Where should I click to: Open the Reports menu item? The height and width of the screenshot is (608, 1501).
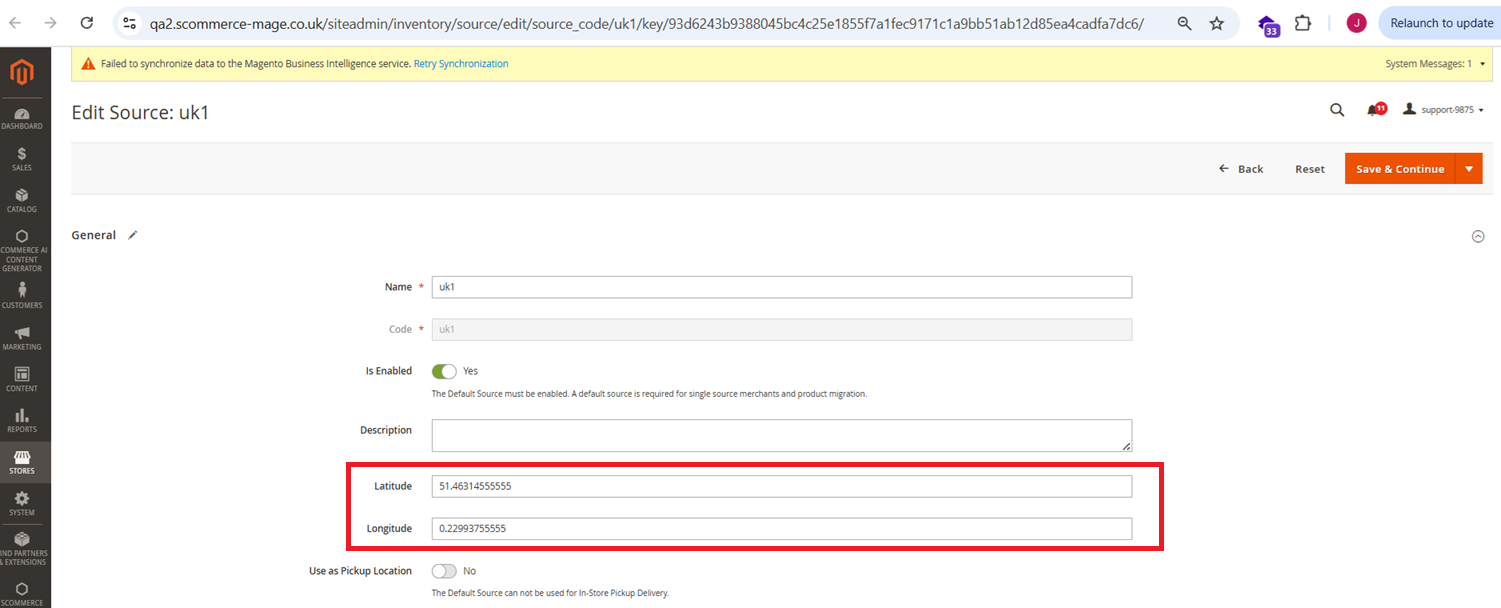(x=22, y=420)
